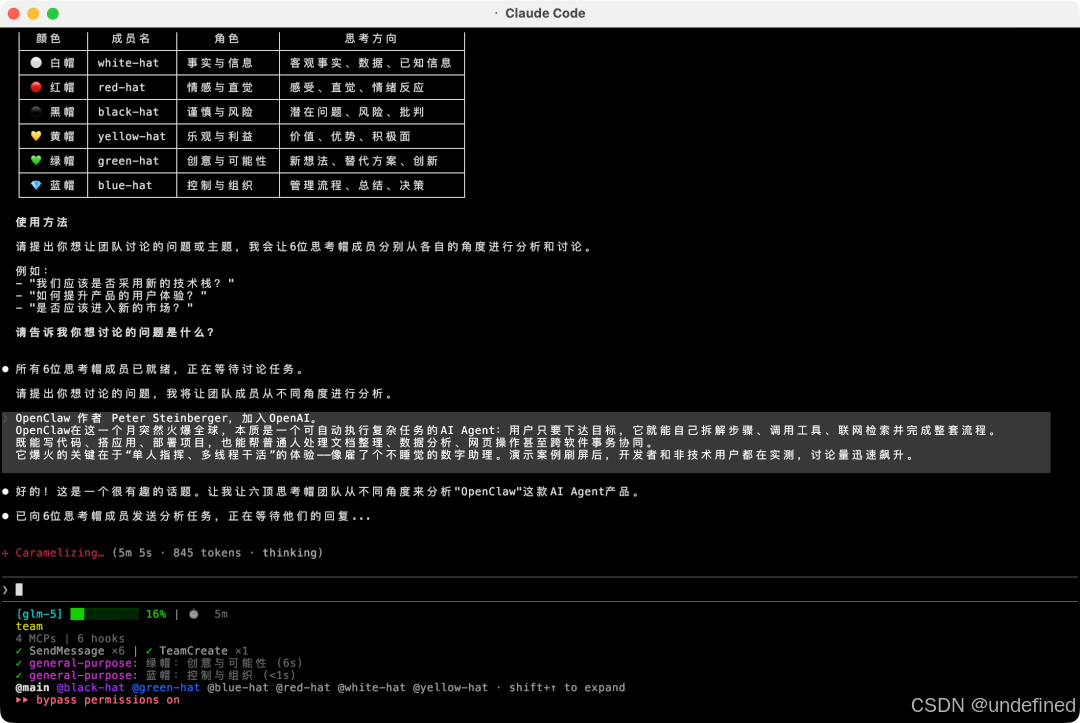Click the TeamCreate ×1 entry

point(203,651)
